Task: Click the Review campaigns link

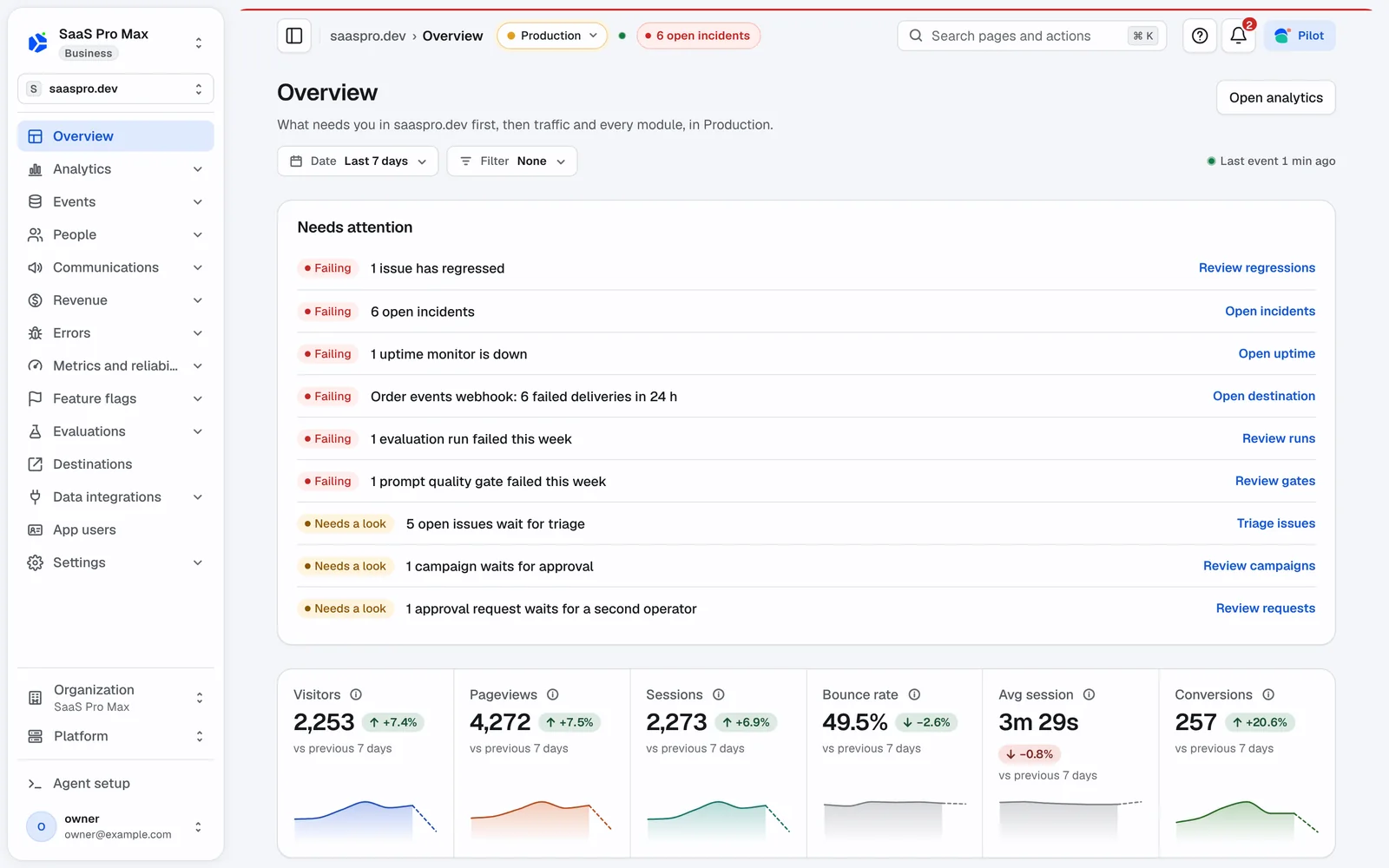Action: pyautogui.click(x=1259, y=566)
